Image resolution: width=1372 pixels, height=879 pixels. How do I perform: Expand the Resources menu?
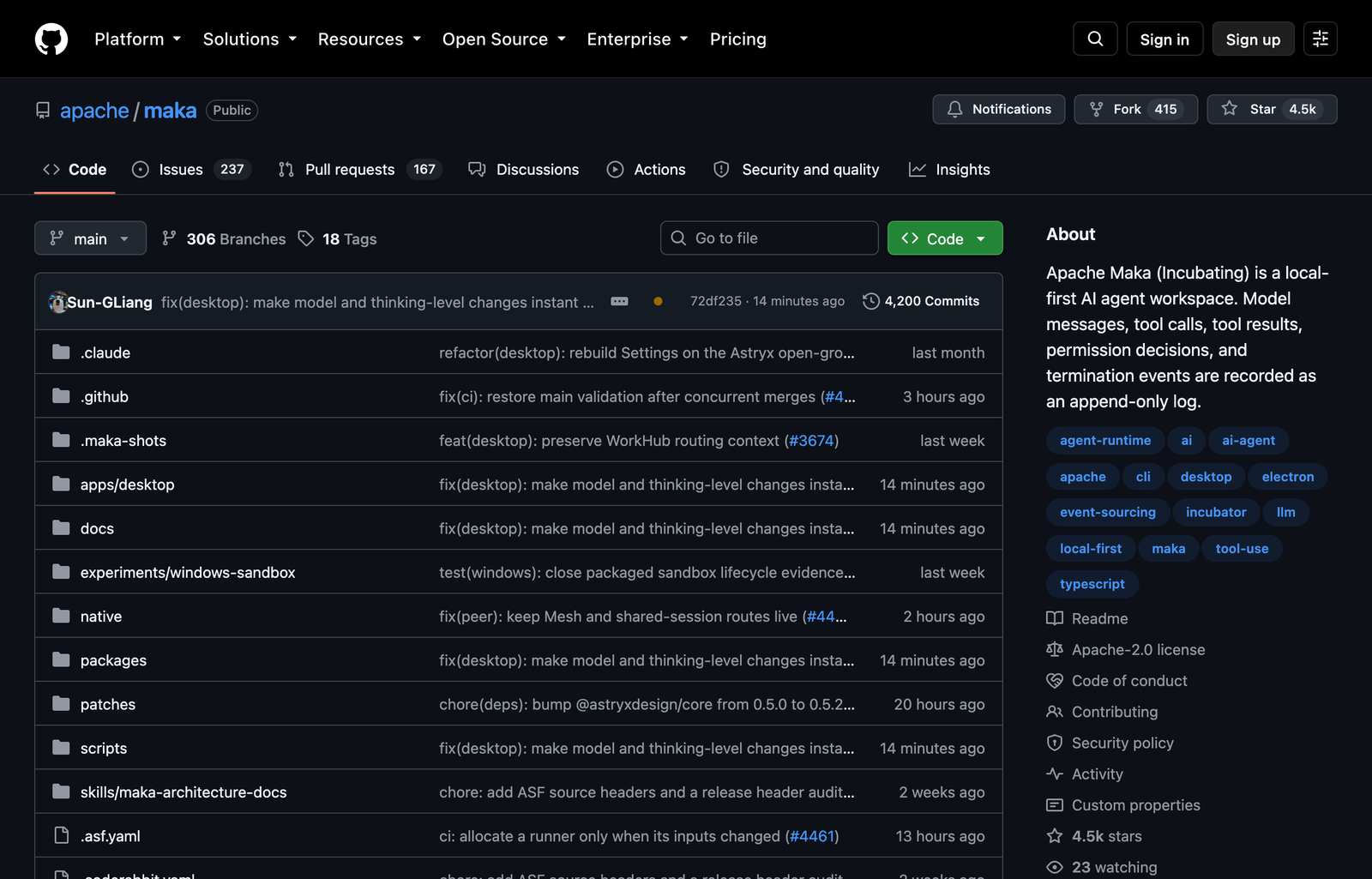370,39
